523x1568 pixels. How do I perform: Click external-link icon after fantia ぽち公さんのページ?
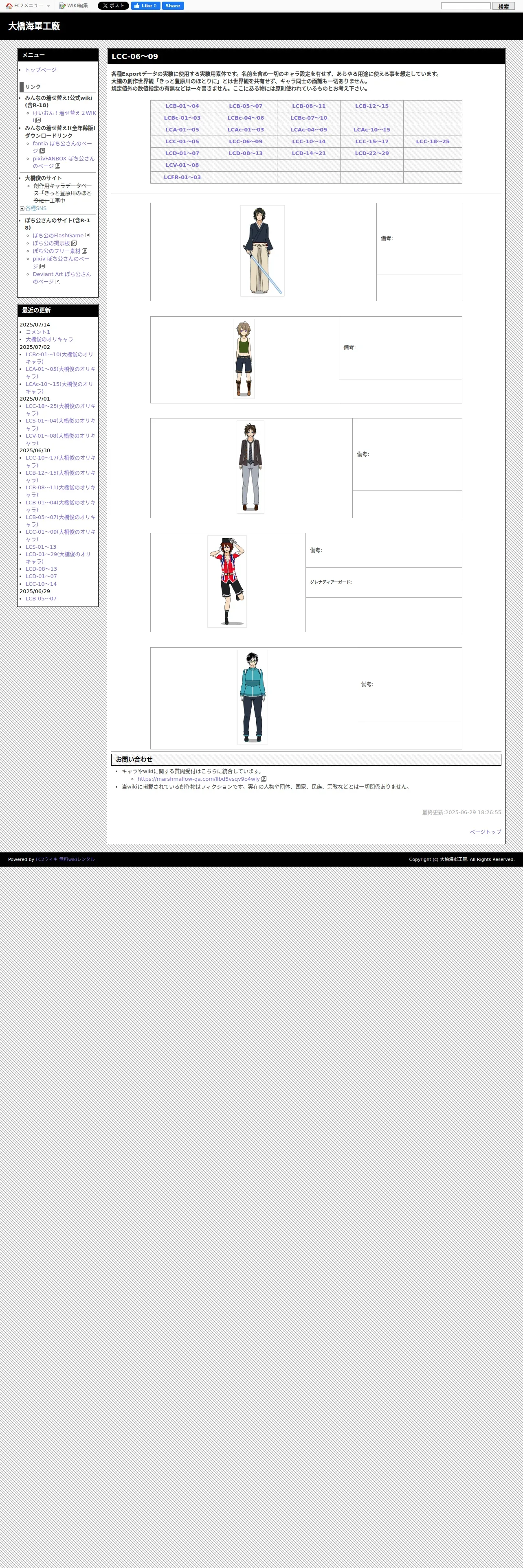click(x=42, y=151)
